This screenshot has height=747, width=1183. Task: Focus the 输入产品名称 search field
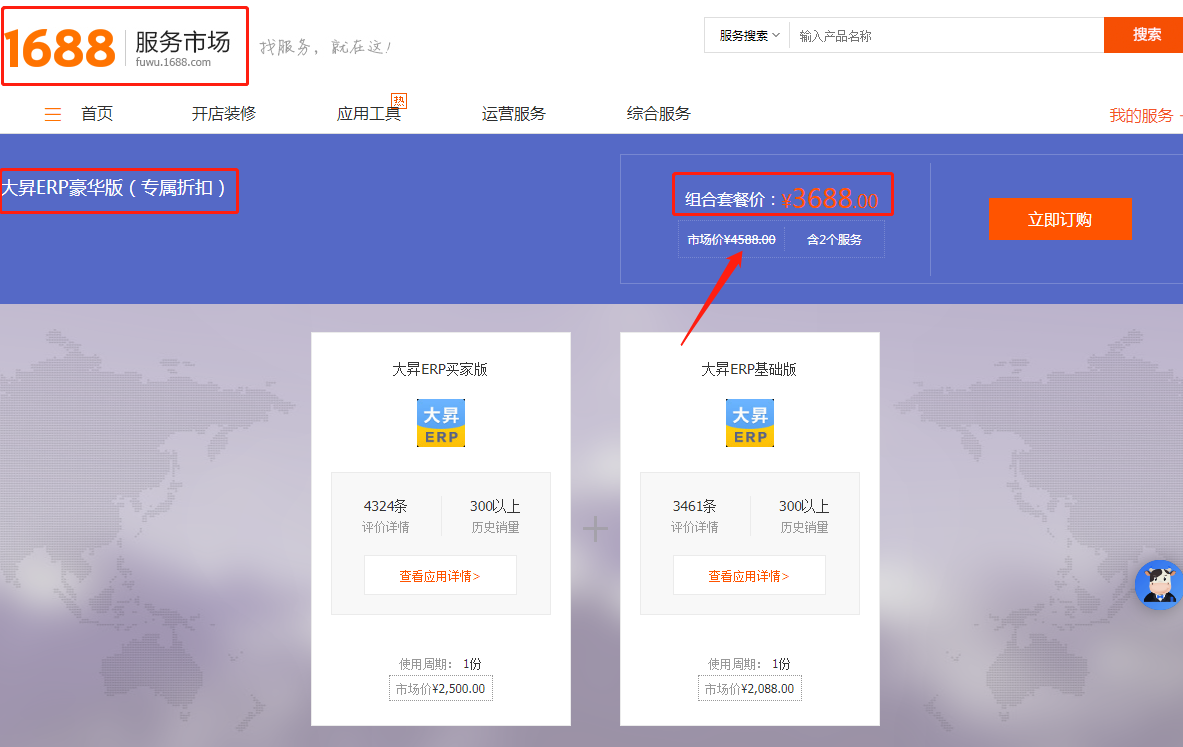tap(946, 35)
